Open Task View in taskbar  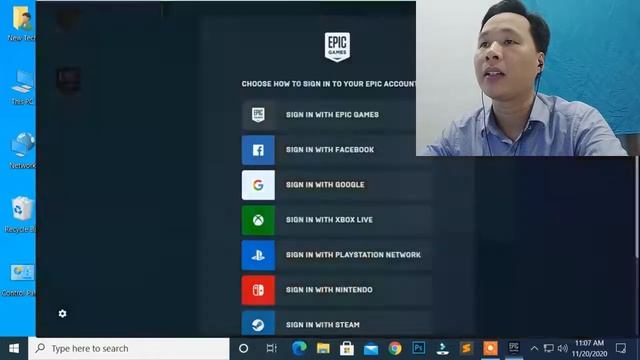[271, 349]
